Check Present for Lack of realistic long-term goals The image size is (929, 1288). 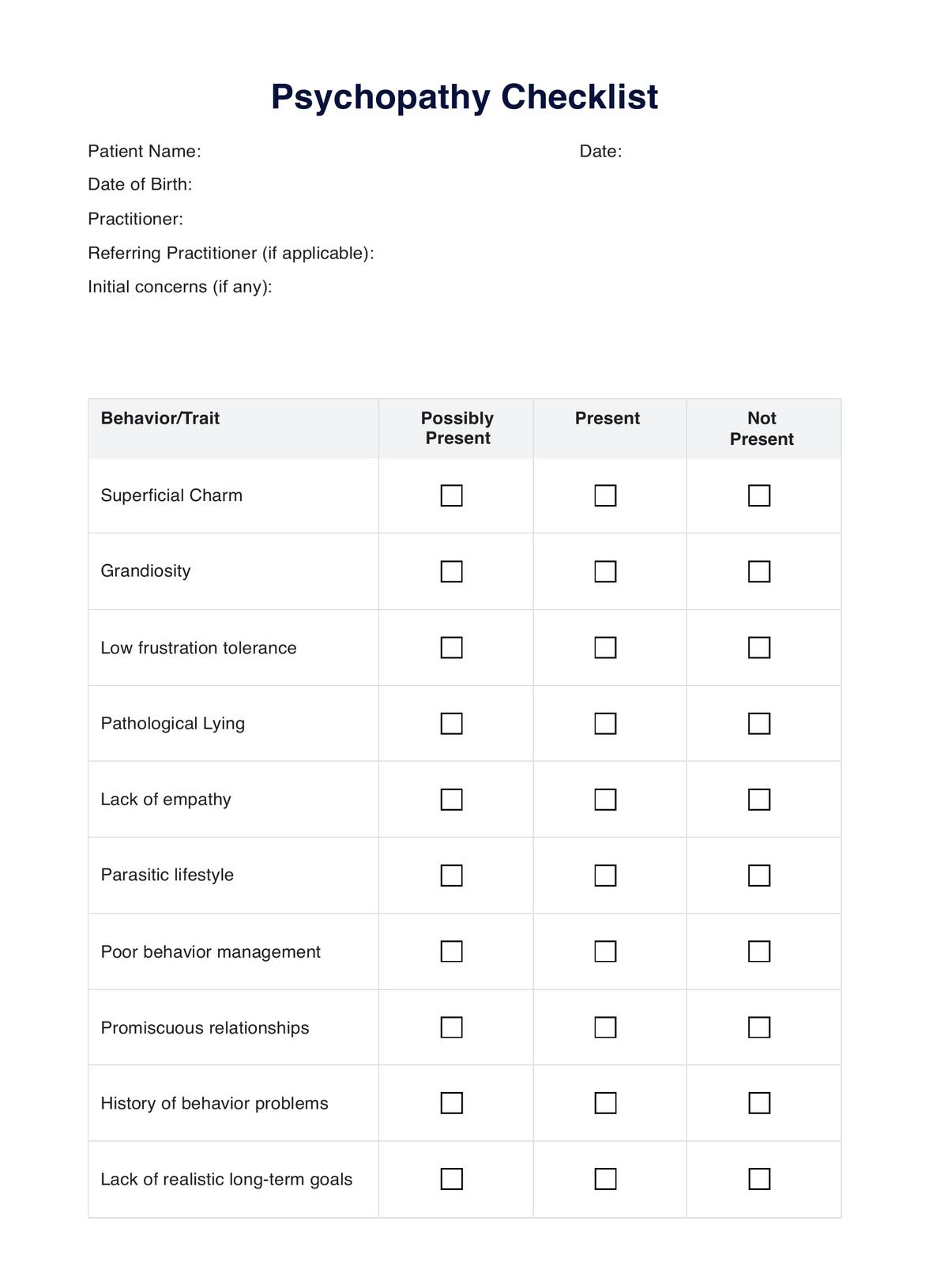(x=605, y=1179)
